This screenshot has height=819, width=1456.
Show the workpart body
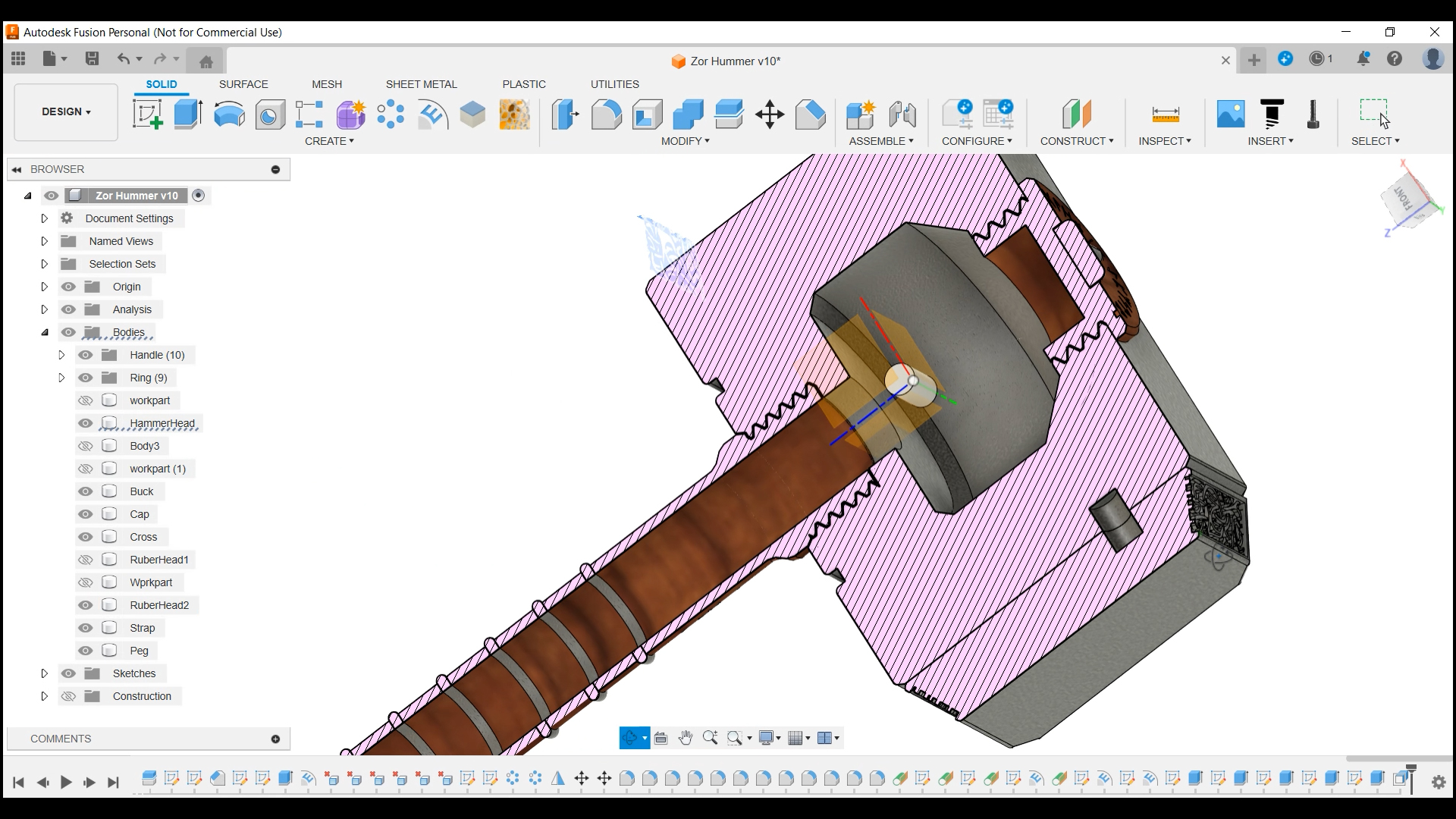(x=86, y=400)
